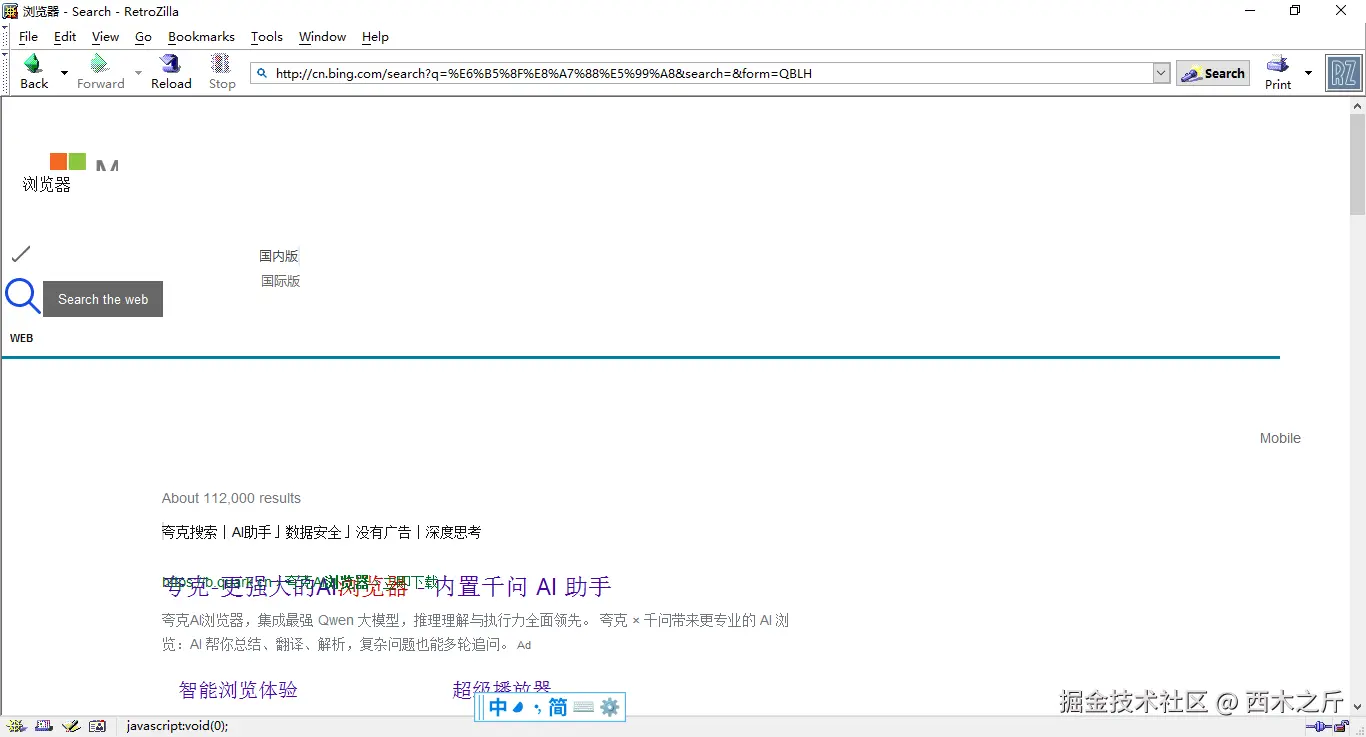
Task: Toggle the online/offline plug icon
Action: click(x=1317, y=726)
